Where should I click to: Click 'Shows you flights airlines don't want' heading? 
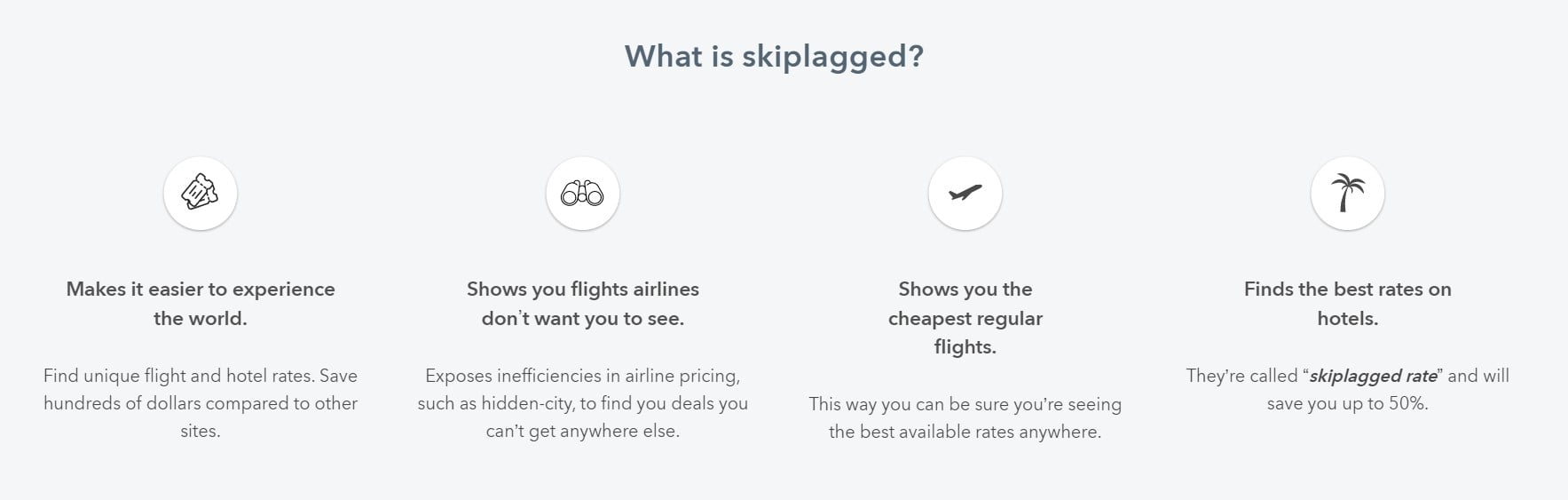pyautogui.click(x=583, y=304)
